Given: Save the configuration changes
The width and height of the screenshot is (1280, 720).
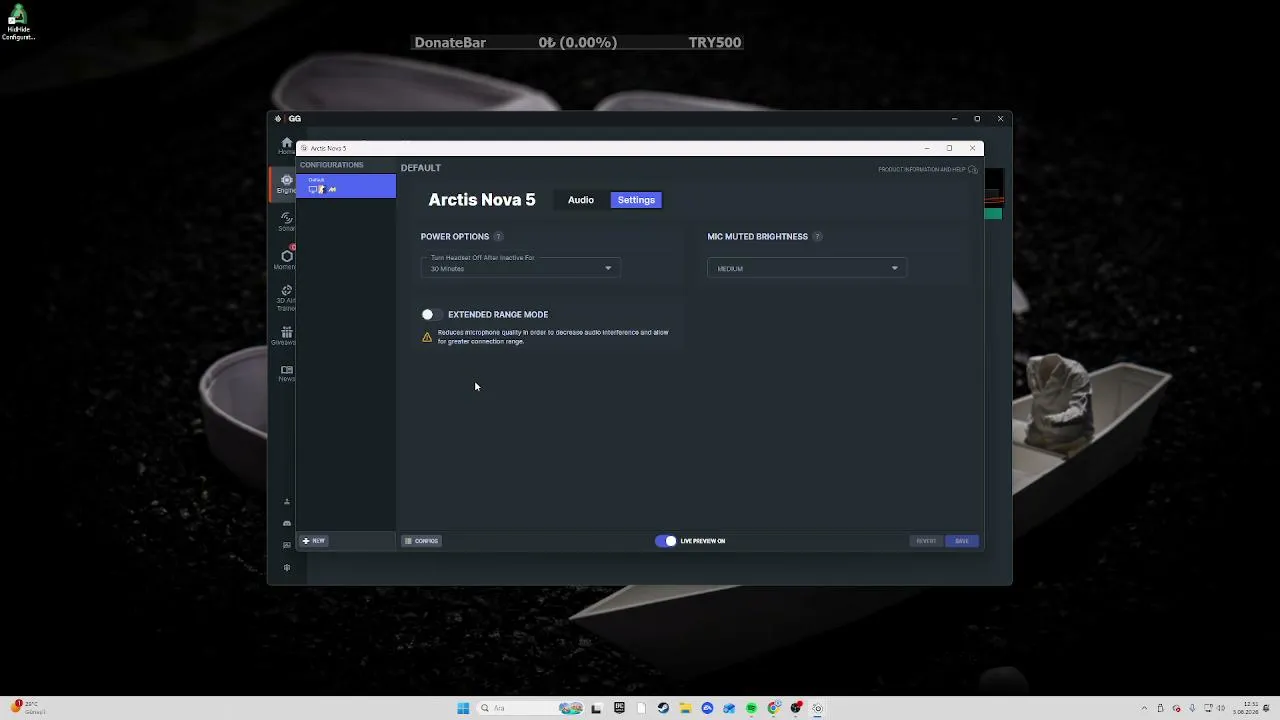Looking at the screenshot, I should pyautogui.click(x=962, y=541).
